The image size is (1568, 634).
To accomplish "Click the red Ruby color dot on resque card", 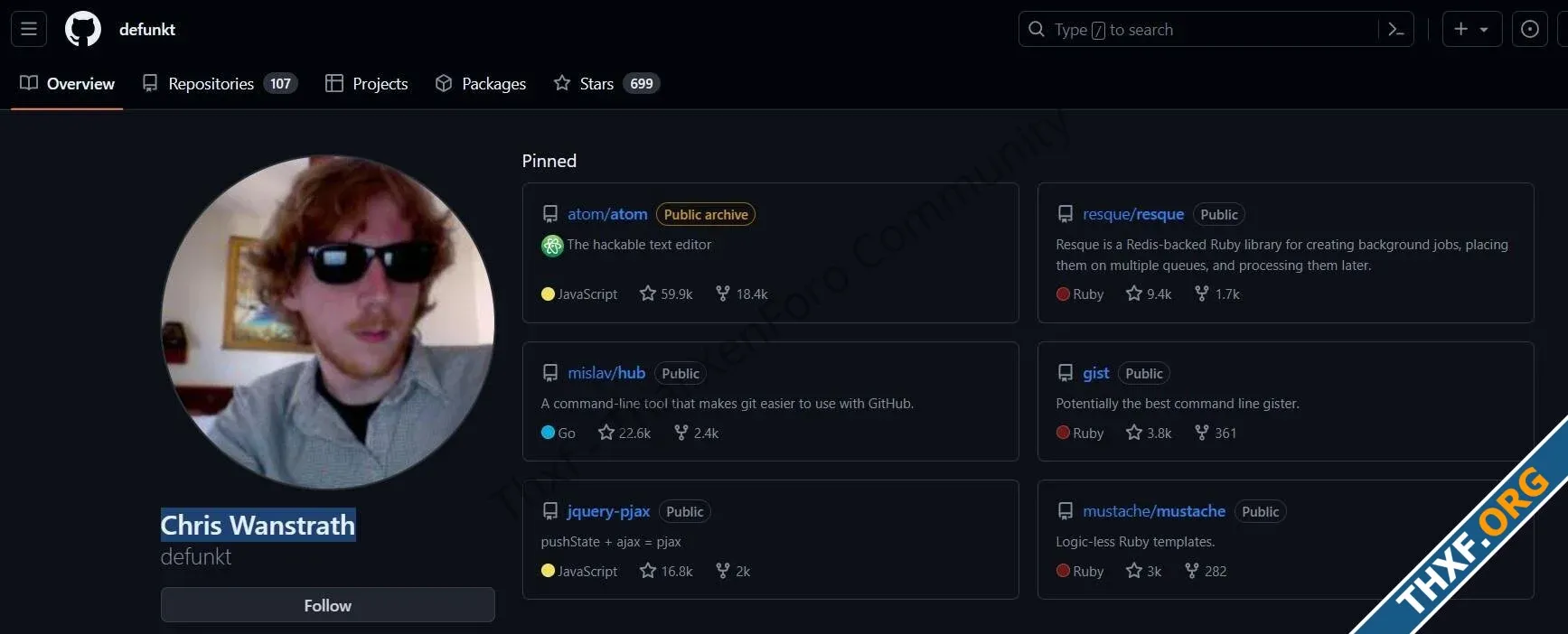I will pos(1063,294).
